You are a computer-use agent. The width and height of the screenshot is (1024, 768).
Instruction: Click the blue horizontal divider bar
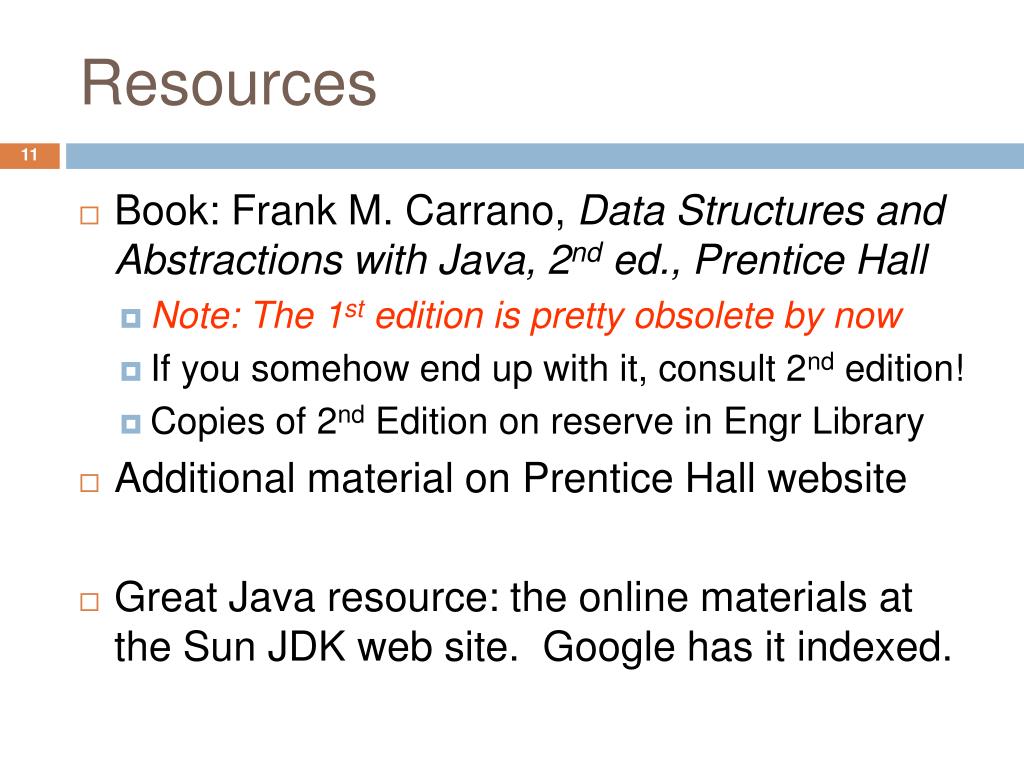[545, 155]
